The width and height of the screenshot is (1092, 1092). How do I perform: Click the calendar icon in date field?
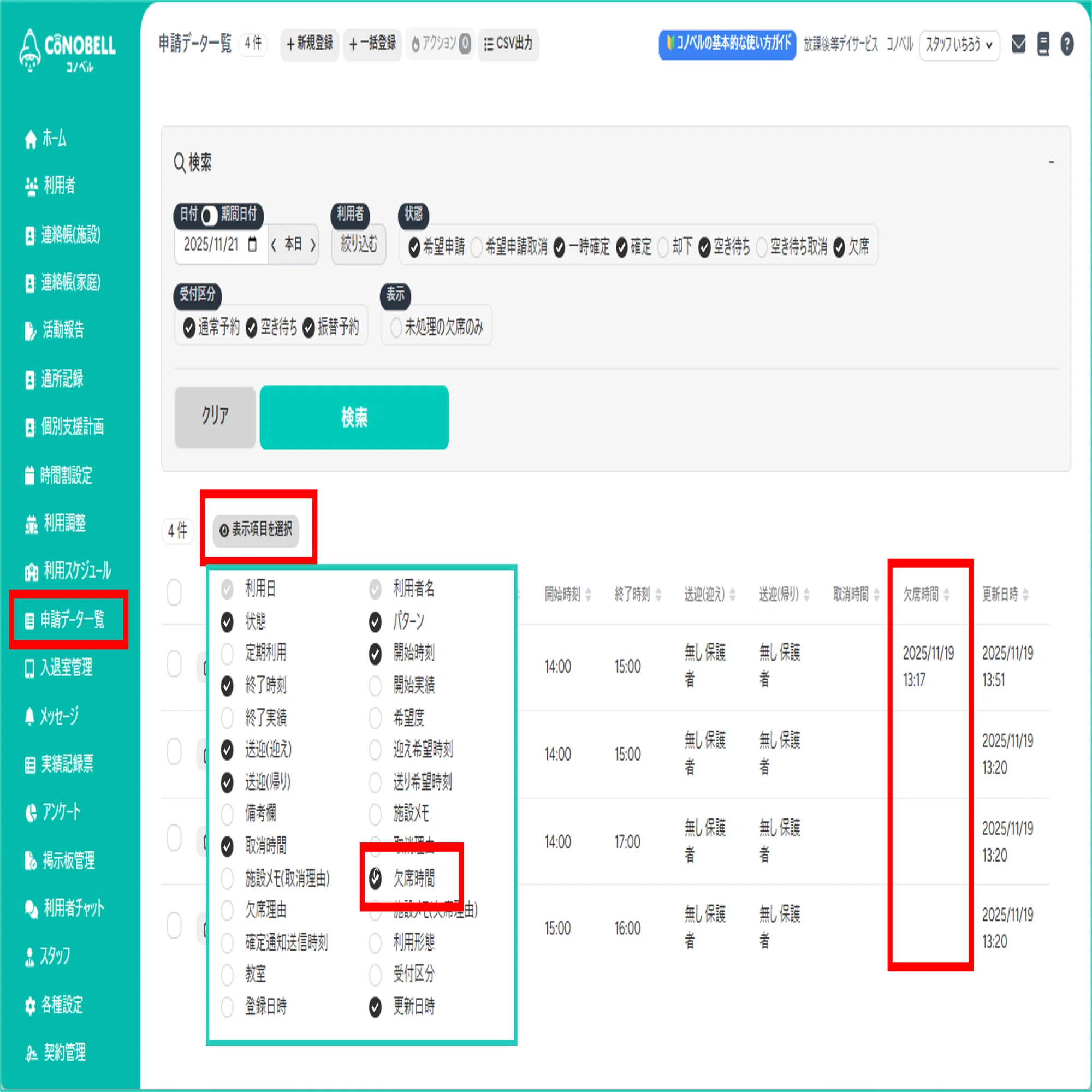click(252, 244)
